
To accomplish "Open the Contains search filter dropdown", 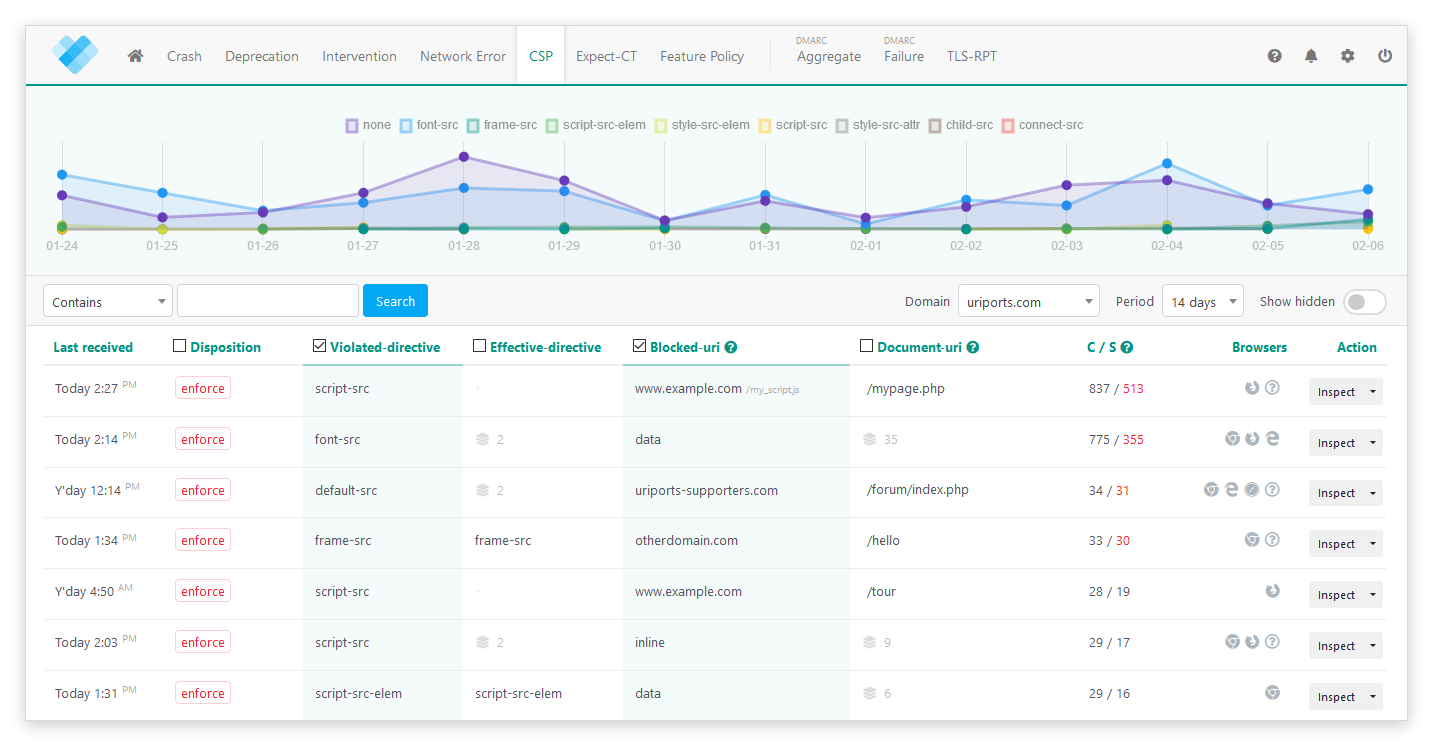I will click(107, 300).
